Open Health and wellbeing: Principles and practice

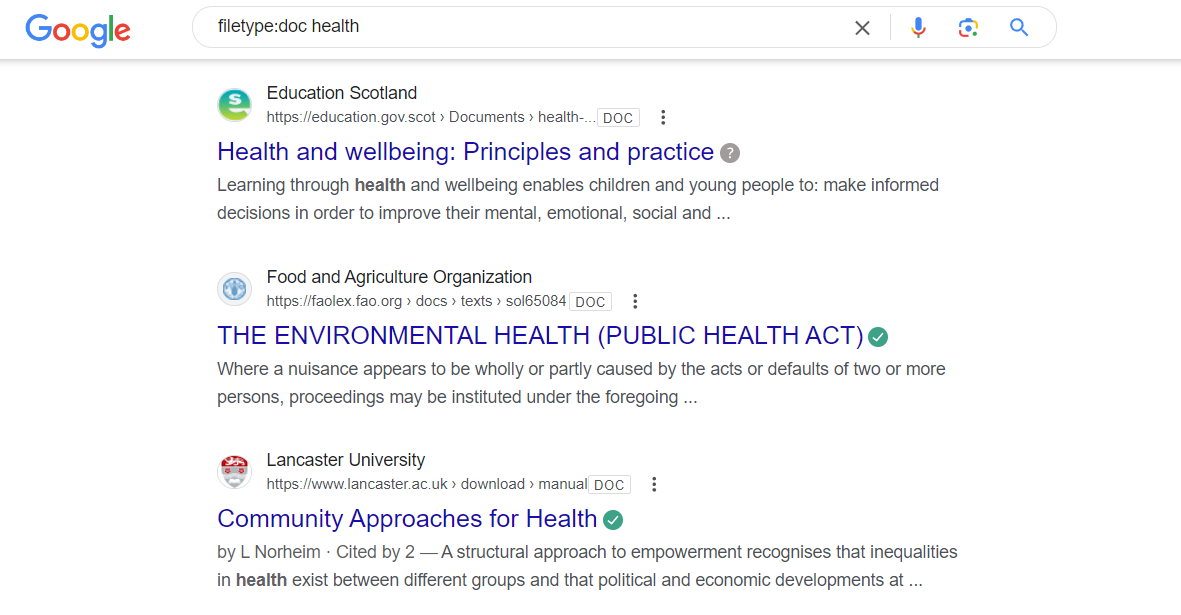465,151
